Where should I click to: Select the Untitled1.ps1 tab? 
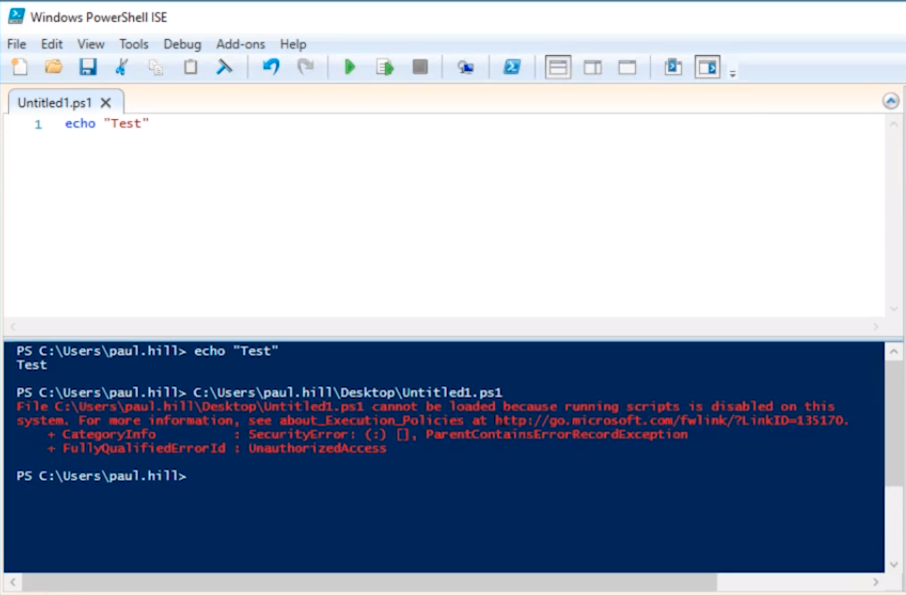(x=54, y=103)
